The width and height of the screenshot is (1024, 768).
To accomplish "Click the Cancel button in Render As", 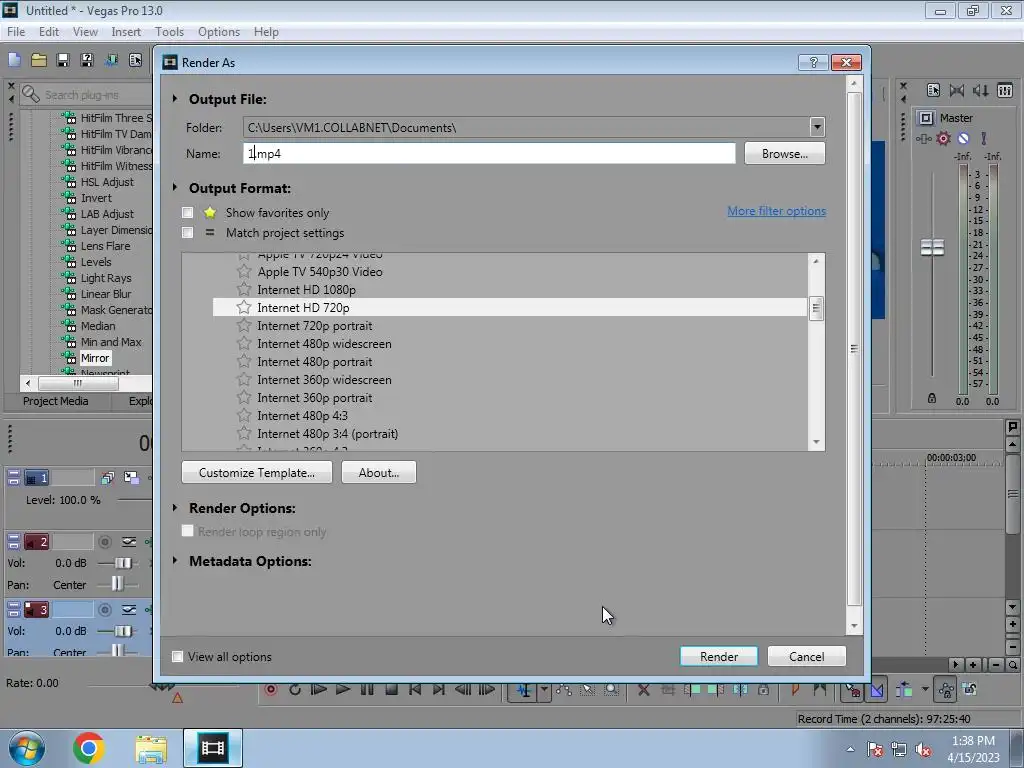I will pos(807,656).
